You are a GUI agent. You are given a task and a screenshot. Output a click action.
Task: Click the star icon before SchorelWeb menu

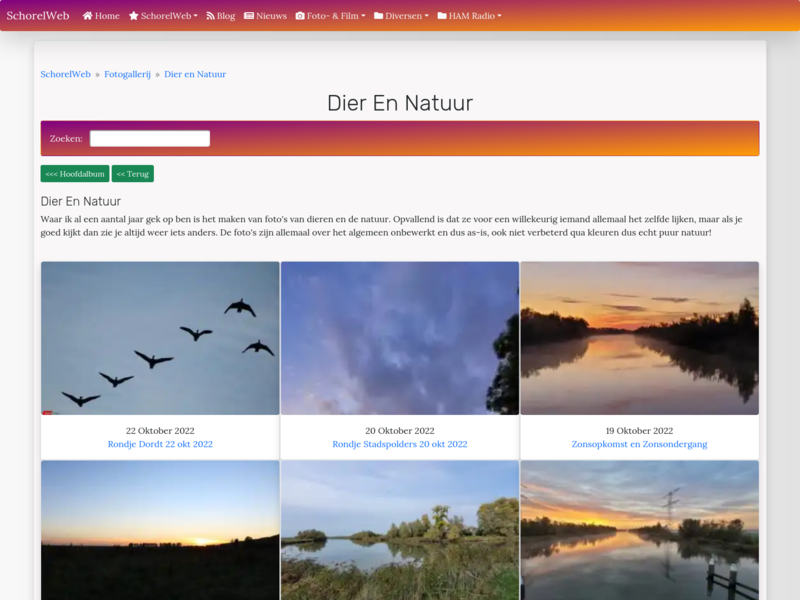coord(134,16)
